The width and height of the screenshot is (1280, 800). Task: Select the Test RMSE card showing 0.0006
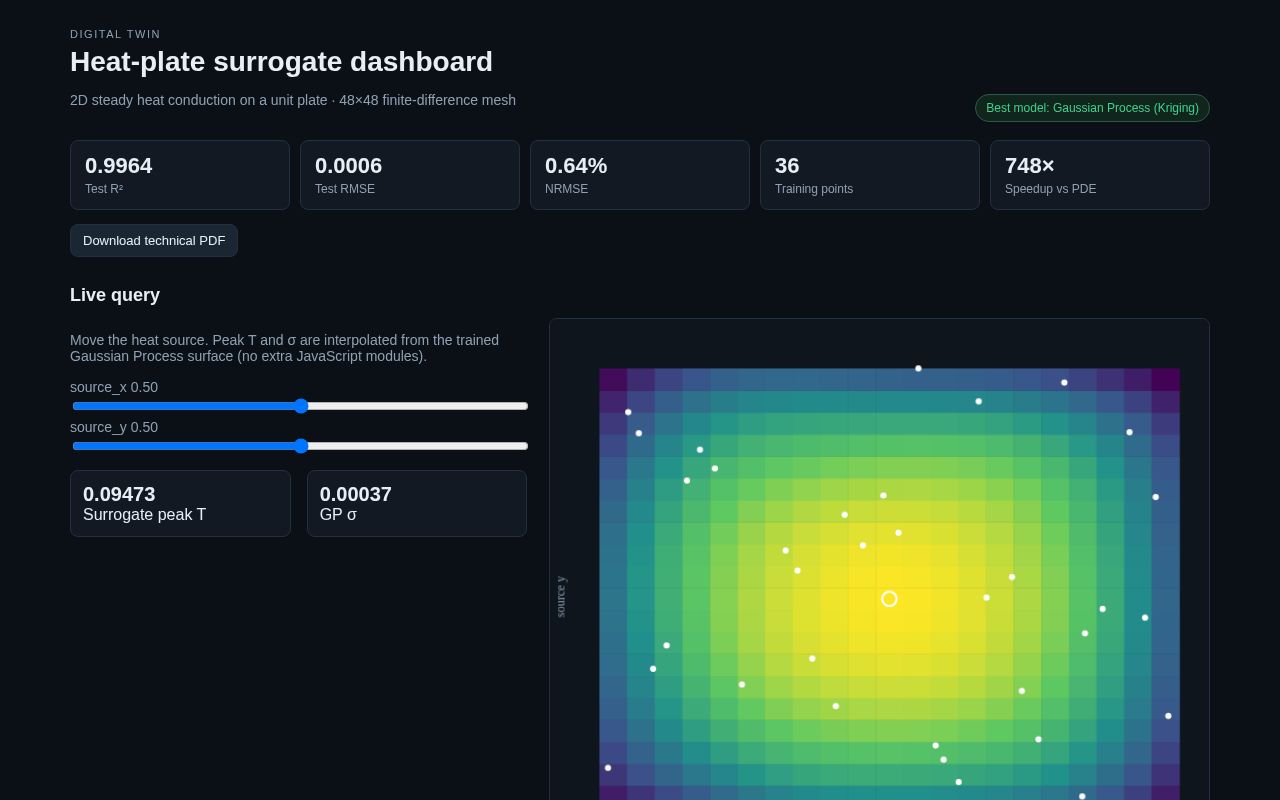410,175
